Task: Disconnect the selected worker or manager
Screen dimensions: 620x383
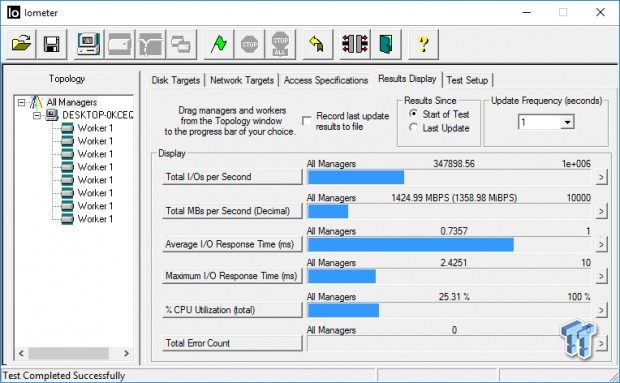Action: pos(355,44)
